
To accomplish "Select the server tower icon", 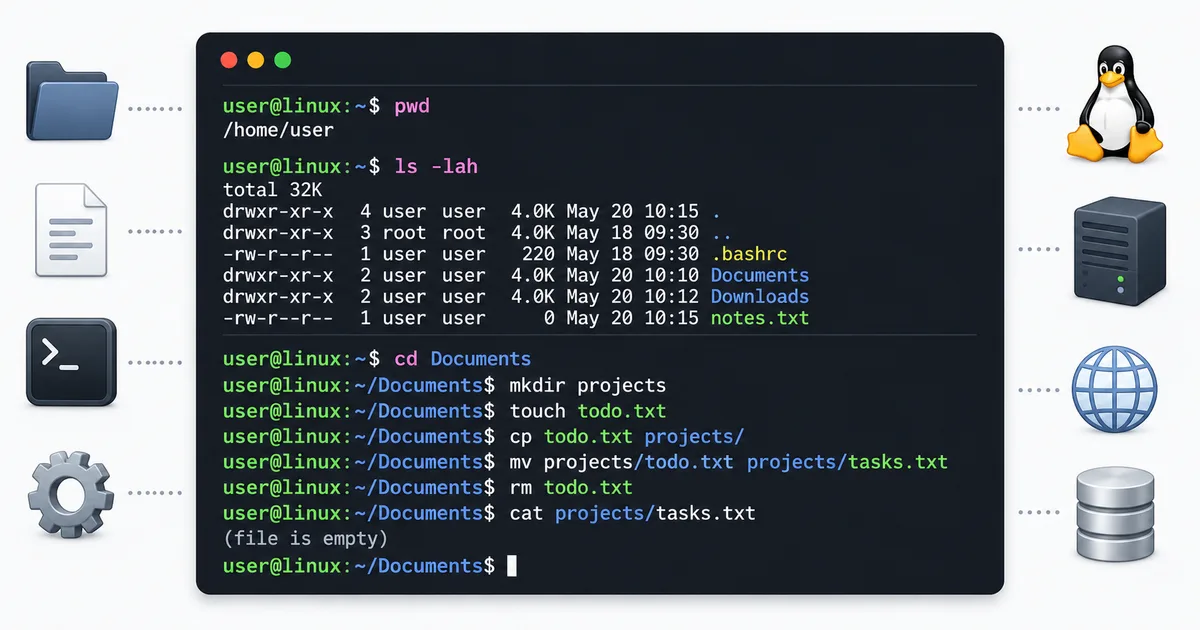I will [x=1120, y=250].
